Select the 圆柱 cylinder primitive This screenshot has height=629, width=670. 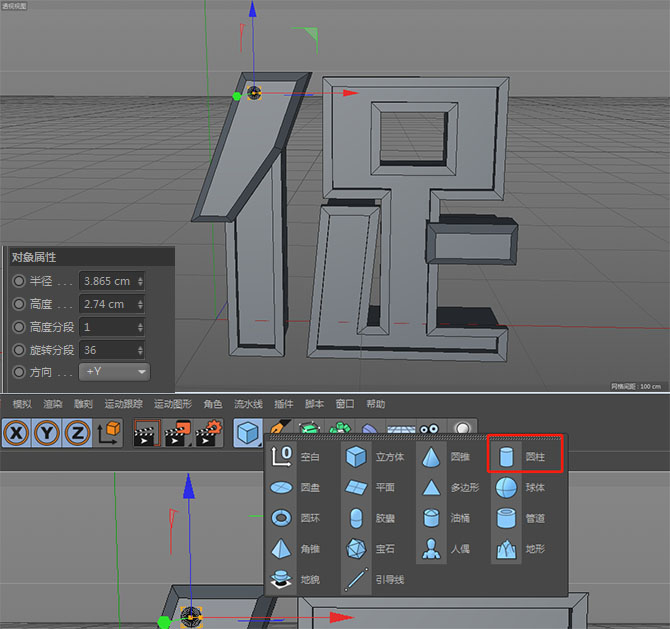pos(525,456)
